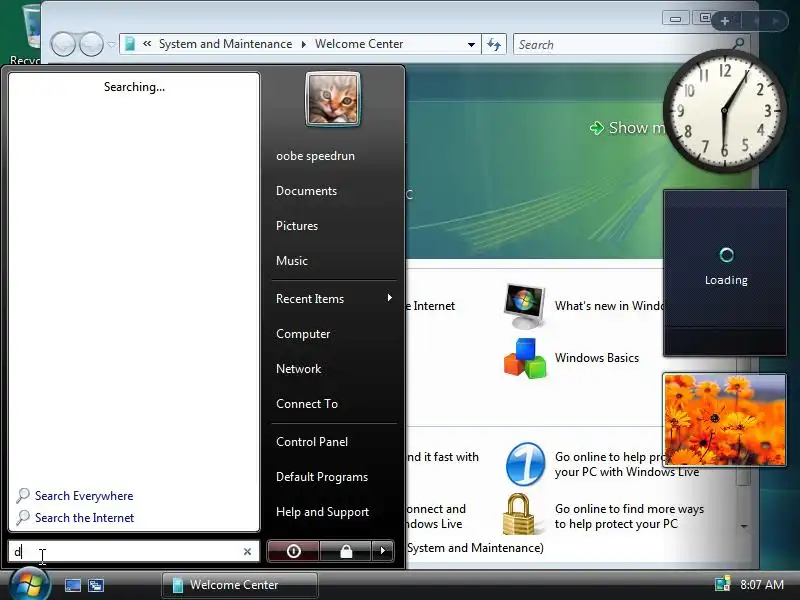
Task: Click What's new in Windows text
Action: (609, 306)
